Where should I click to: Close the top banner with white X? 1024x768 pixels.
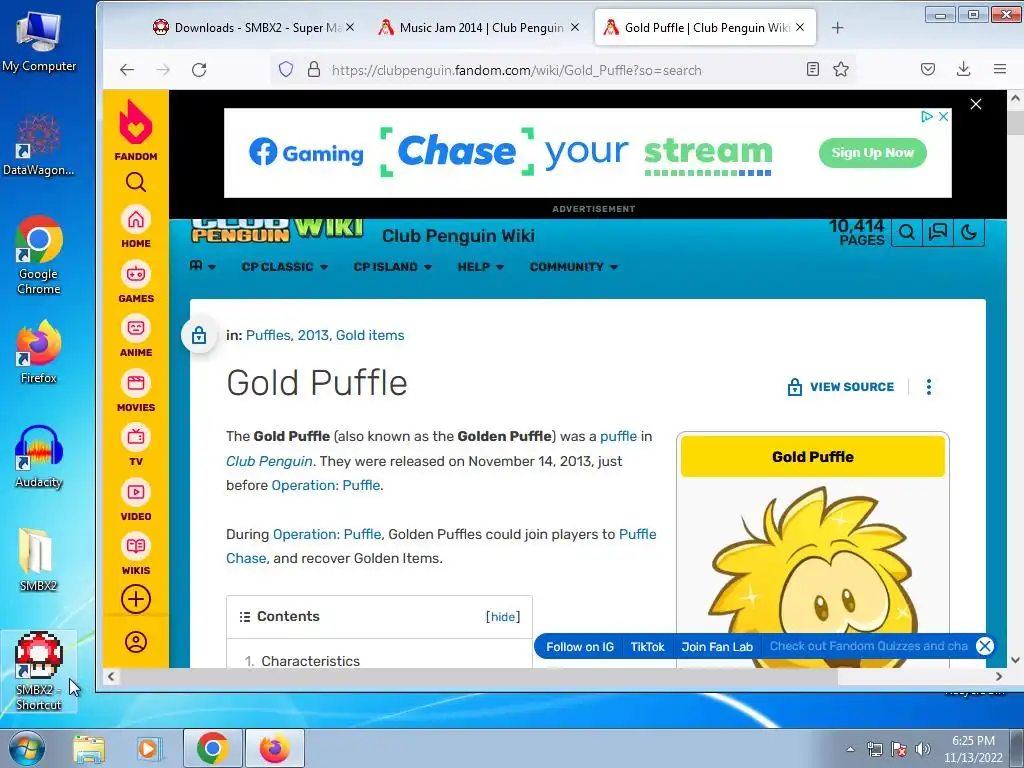[x=976, y=104]
